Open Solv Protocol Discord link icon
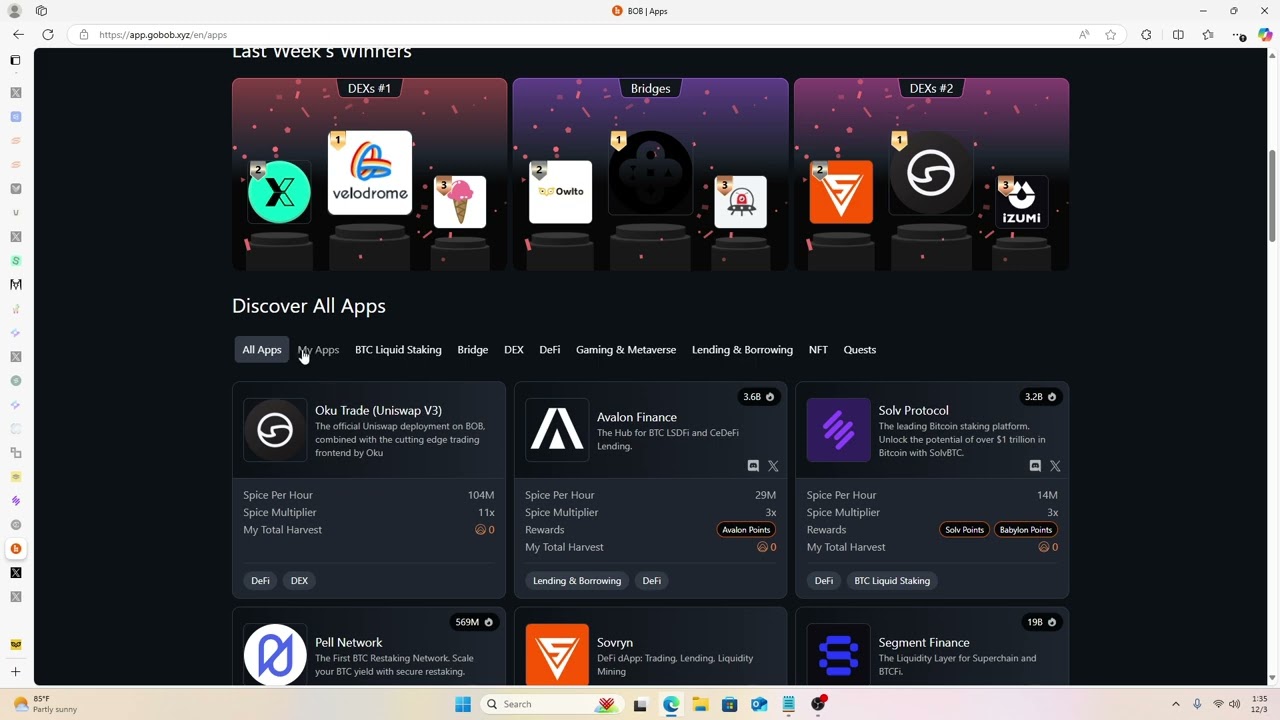This screenshot has height=720, width=1280. [1035, 466]
